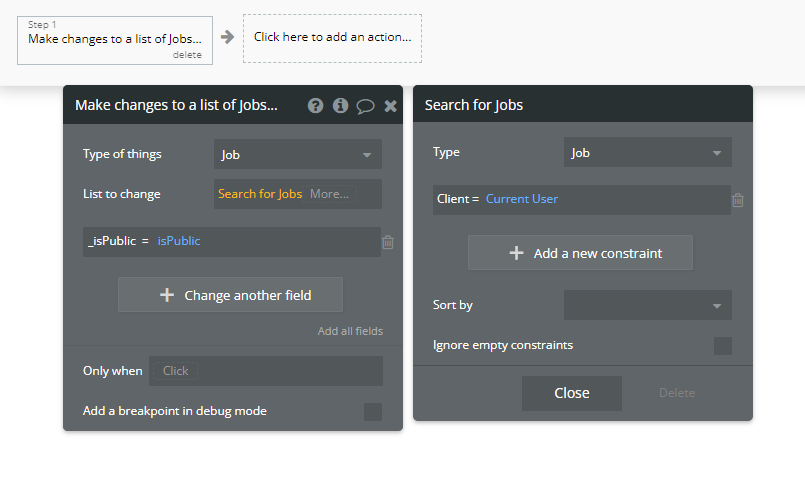The width and height of the screenshot is (805, 479).
Task: Enable Add a breakpoint in debug mode
Action: point(373,411)
